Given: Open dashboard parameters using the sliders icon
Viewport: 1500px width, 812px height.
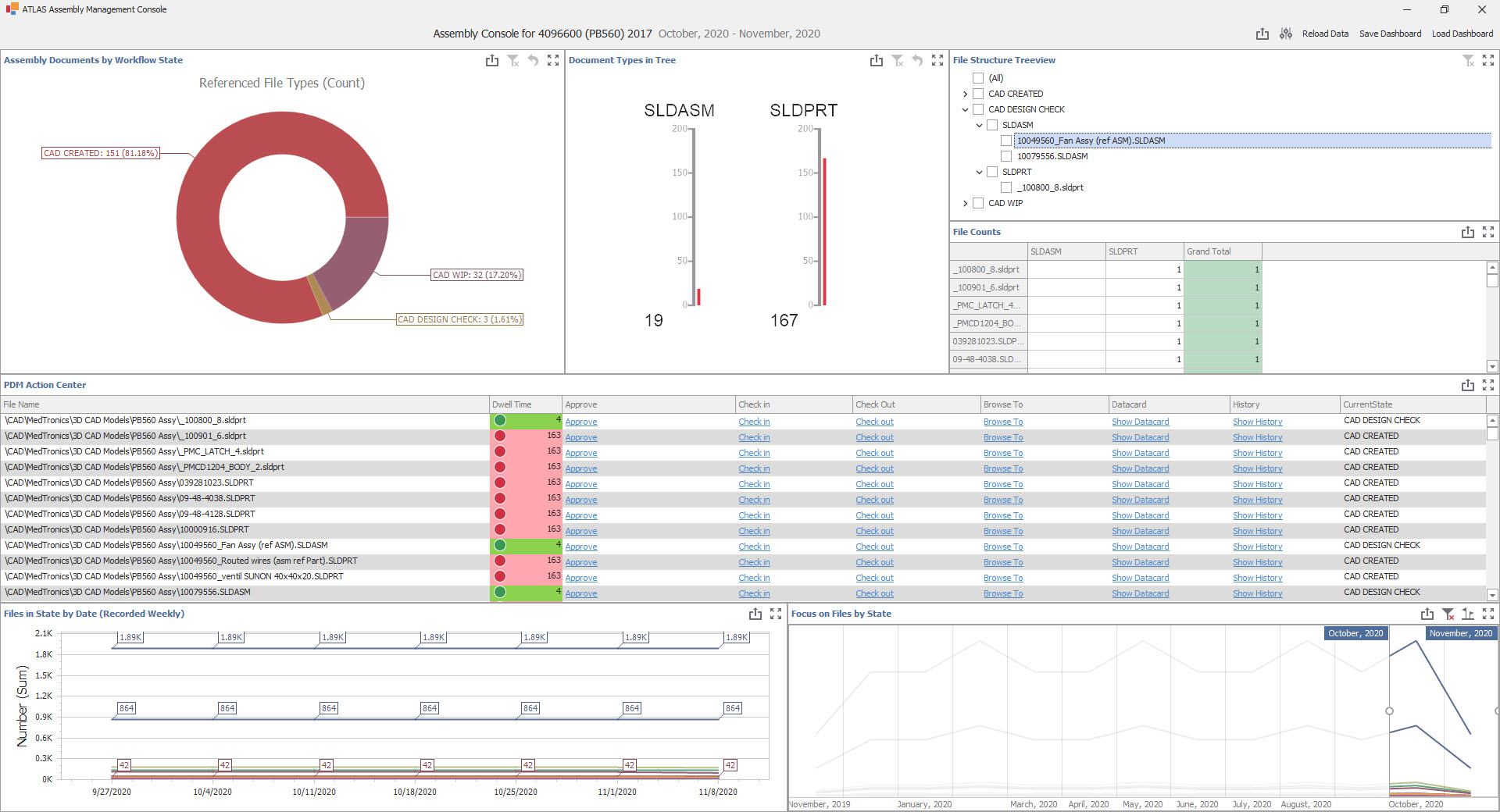Looking at the screenshot, I should pyautogui.click(x=1286, y=34).
